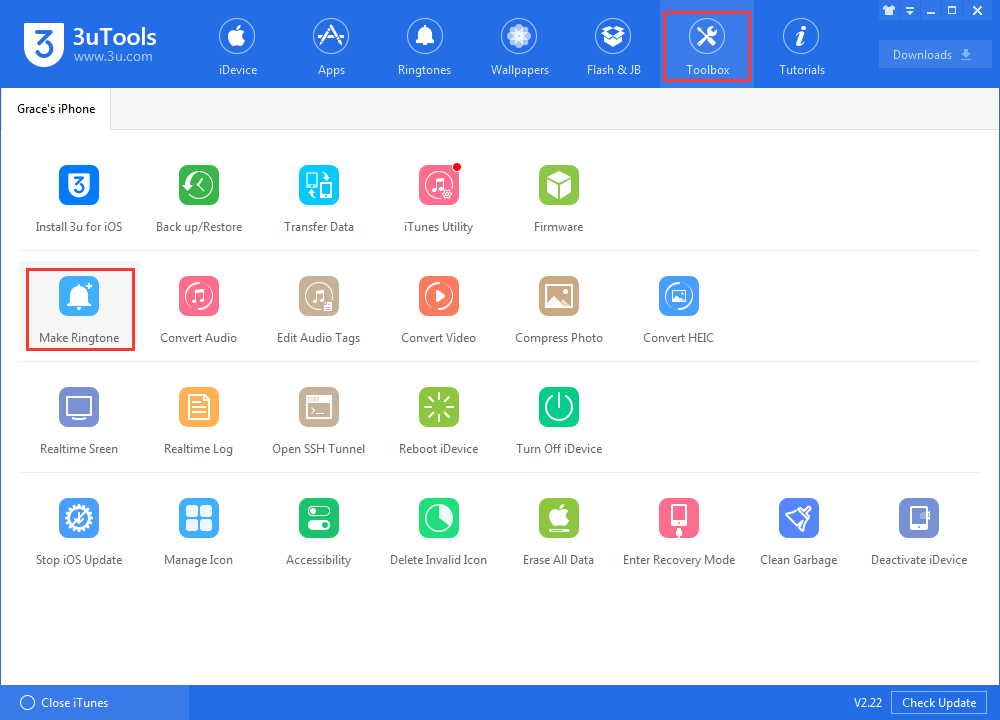Select Reboot iDevice
Screen dimensions: 1000x720
click(x=439, y=421)
